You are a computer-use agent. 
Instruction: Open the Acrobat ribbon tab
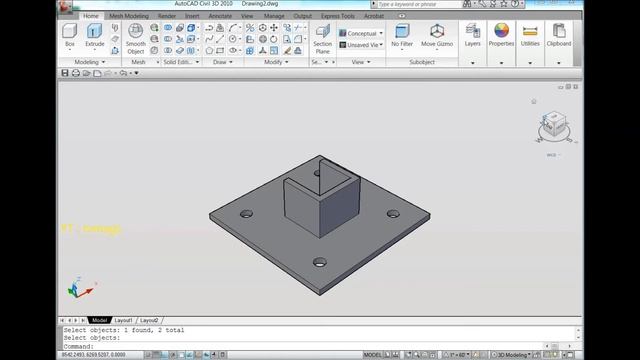pos(373,16)
